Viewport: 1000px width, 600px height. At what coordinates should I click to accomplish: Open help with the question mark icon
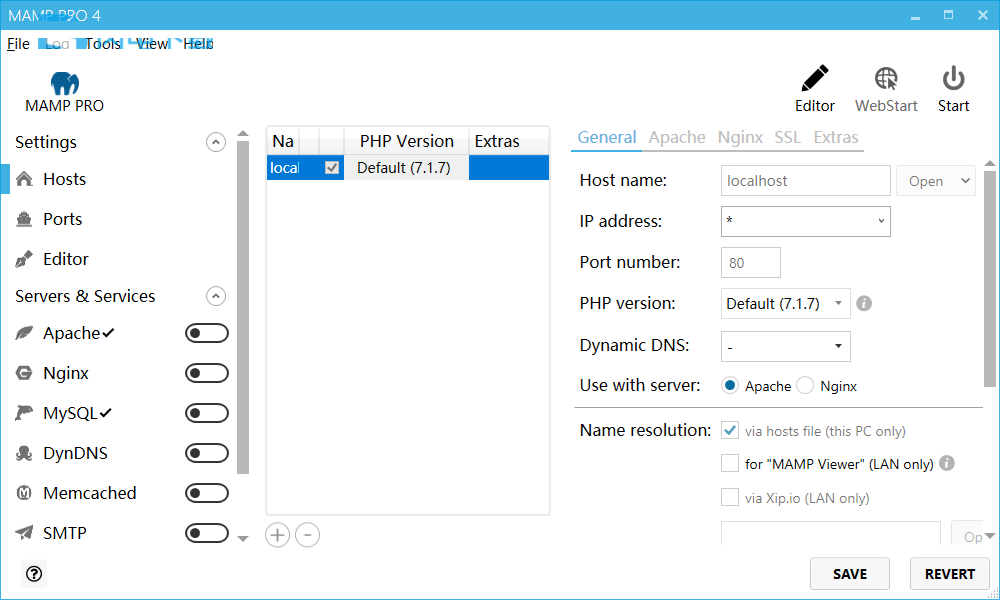[33, 573]
